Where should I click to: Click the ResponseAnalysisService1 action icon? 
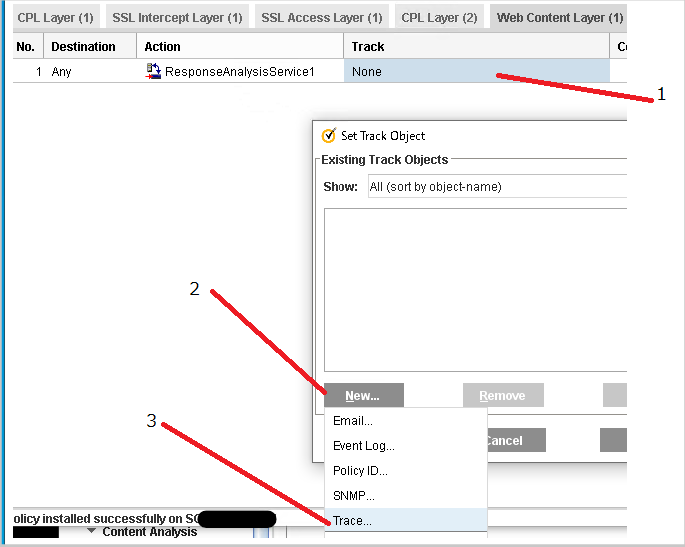click(153, 71)
